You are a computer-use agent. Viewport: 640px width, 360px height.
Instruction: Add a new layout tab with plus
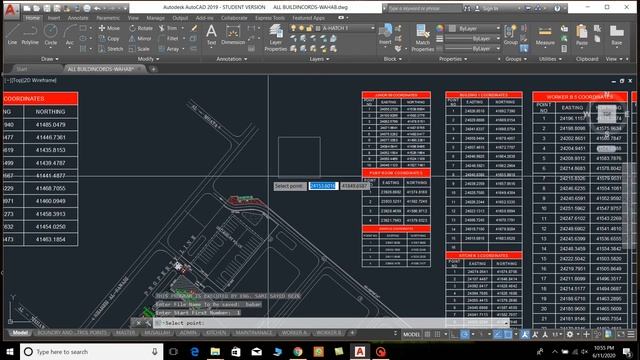point(352,333)
